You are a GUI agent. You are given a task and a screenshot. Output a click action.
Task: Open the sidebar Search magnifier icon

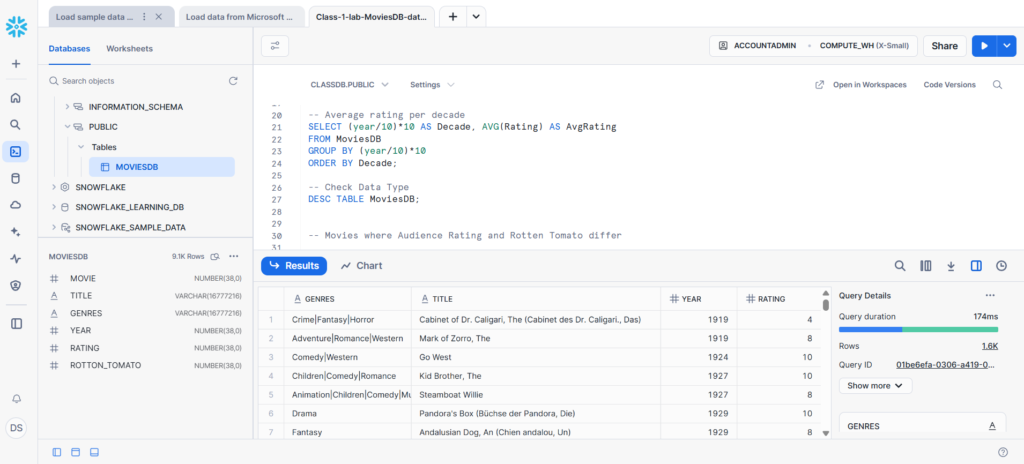[16, 125]
